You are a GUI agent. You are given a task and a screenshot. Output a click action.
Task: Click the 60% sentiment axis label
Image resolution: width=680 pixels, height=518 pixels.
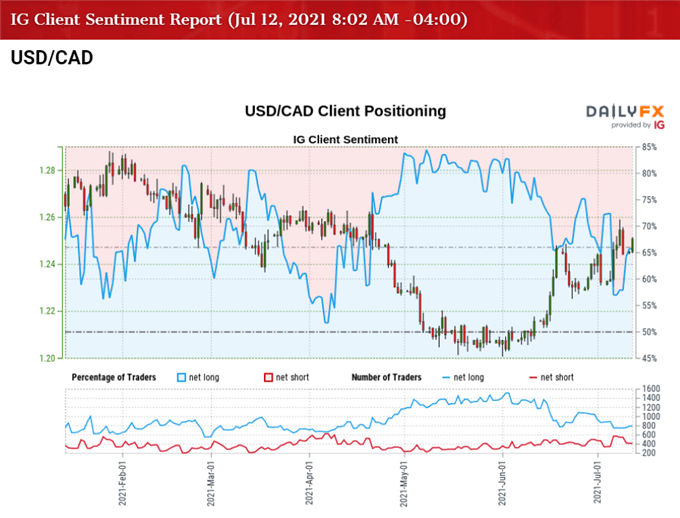649,279
